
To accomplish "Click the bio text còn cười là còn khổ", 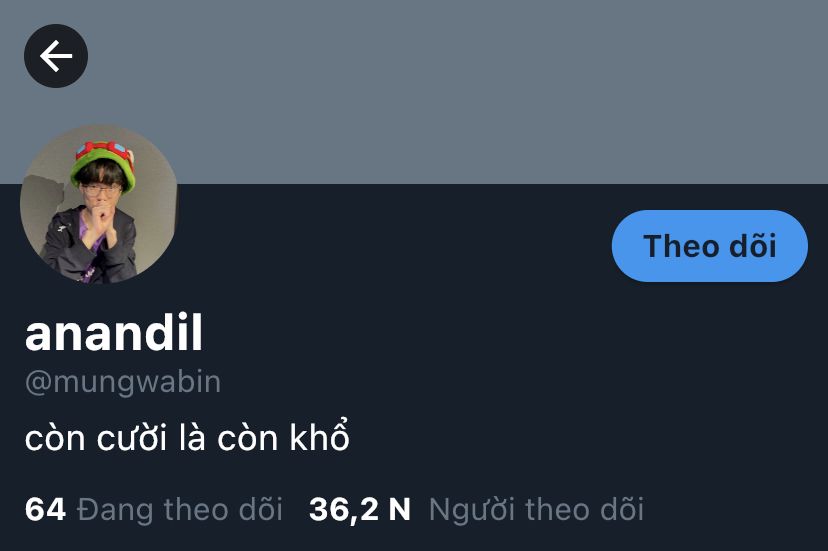I will 187,437.
